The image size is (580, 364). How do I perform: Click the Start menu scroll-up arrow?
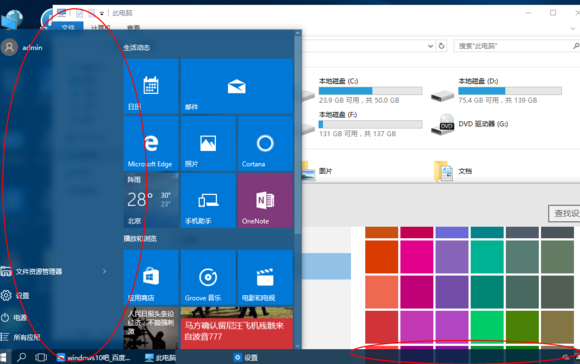(297, 33)
